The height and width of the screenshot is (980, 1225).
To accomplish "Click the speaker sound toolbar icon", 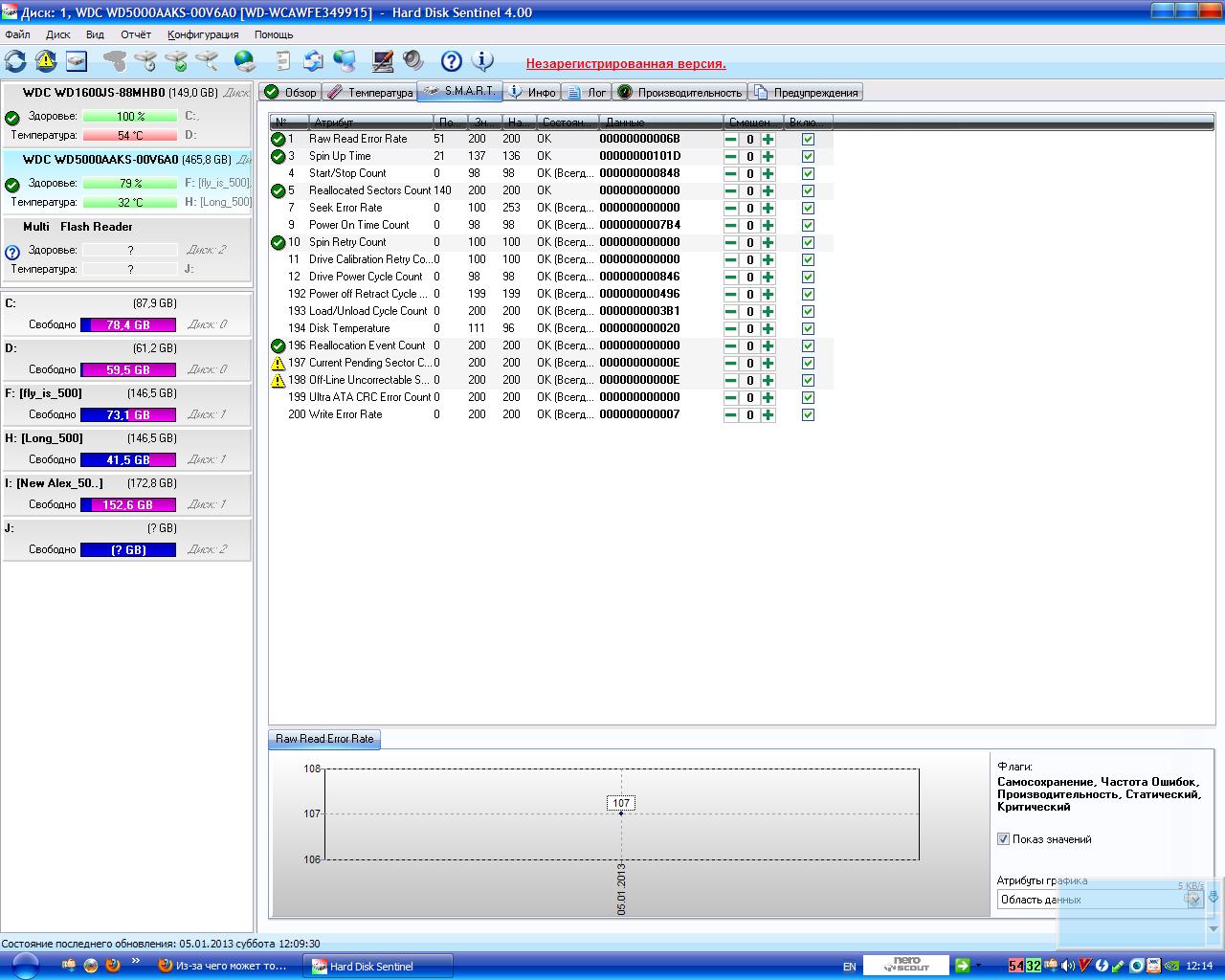I will 413,61.
